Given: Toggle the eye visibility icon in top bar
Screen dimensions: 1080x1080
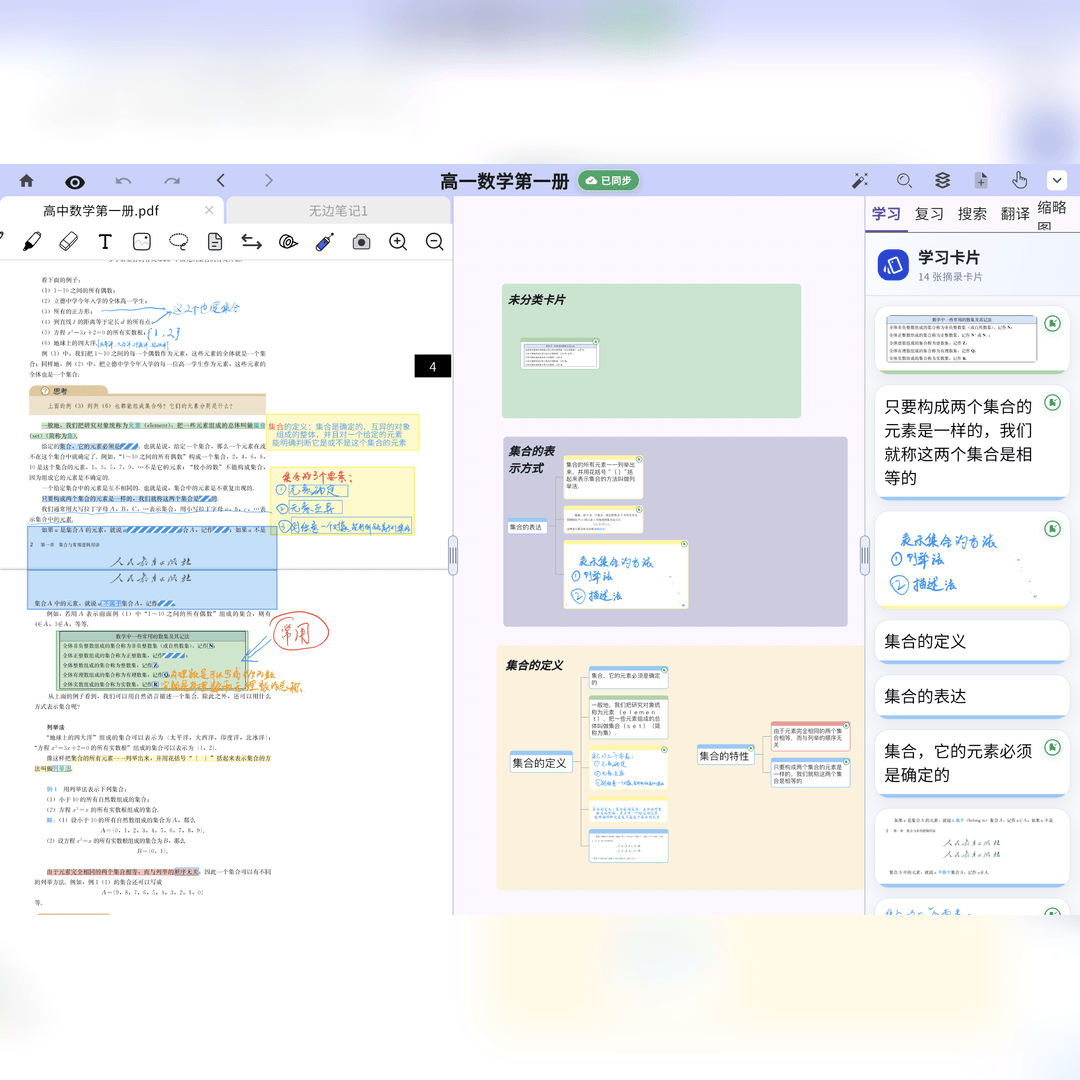Looking at the screenshot, I should coord(74,182).
